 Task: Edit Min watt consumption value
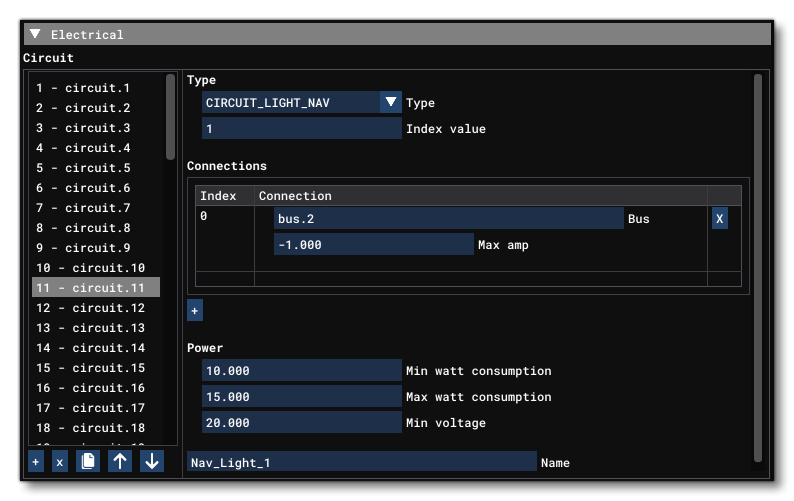301,371
